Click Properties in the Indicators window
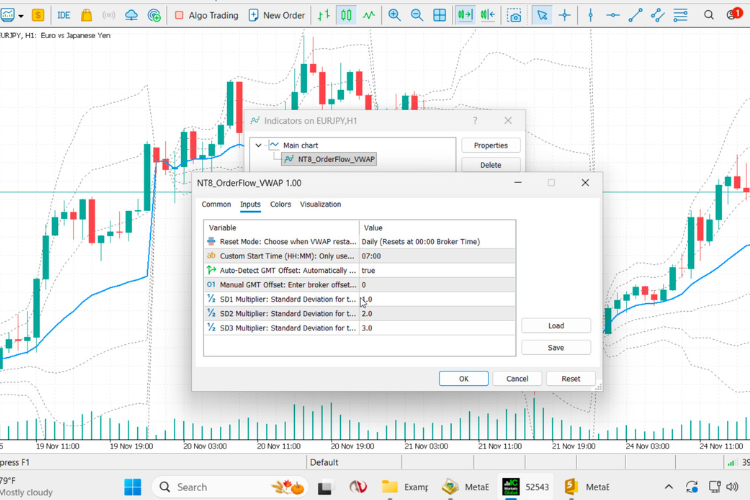 (491, 145)
